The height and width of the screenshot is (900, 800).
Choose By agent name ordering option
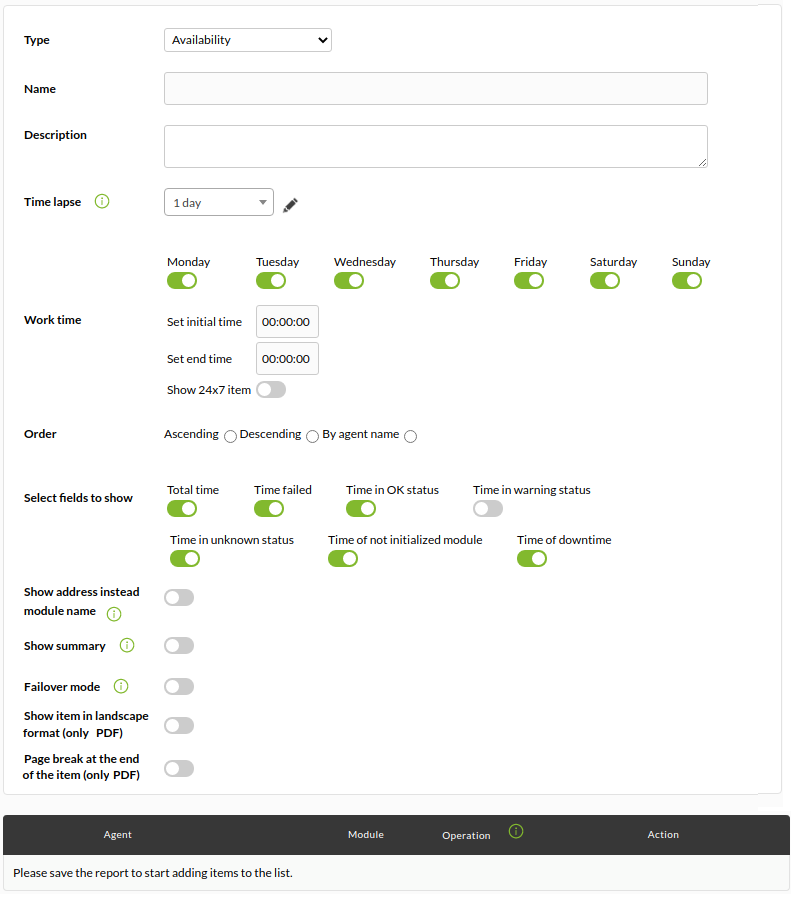point(410,437)
